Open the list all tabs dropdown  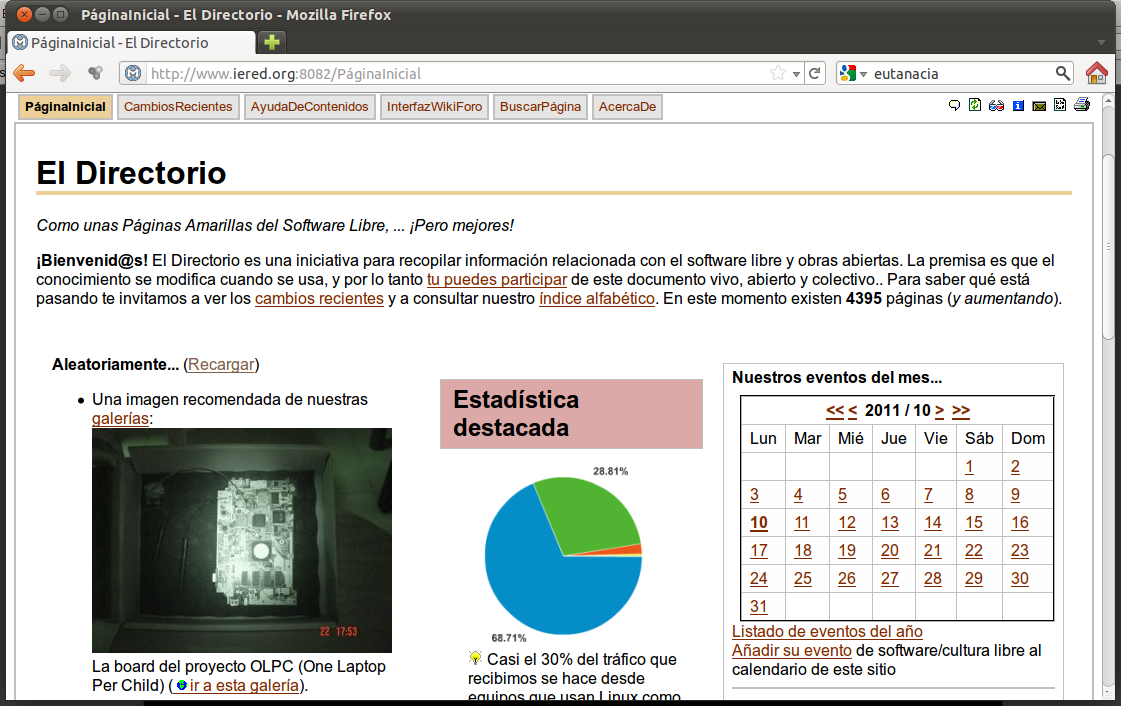point(1101,43)
